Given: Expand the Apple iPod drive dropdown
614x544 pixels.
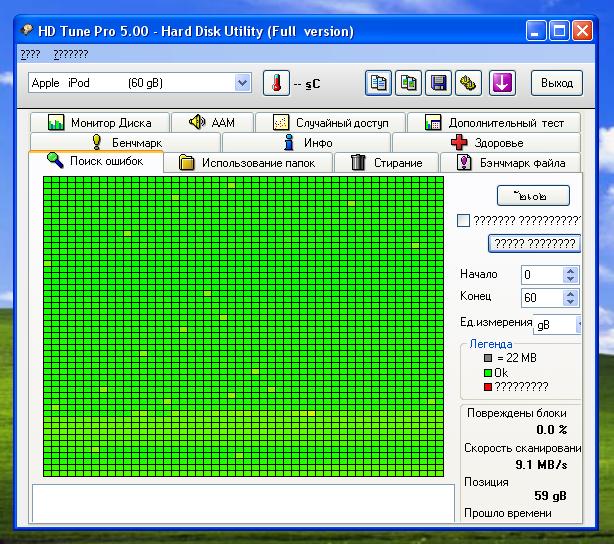Looking at the screenshot, I should coord(242,83).
